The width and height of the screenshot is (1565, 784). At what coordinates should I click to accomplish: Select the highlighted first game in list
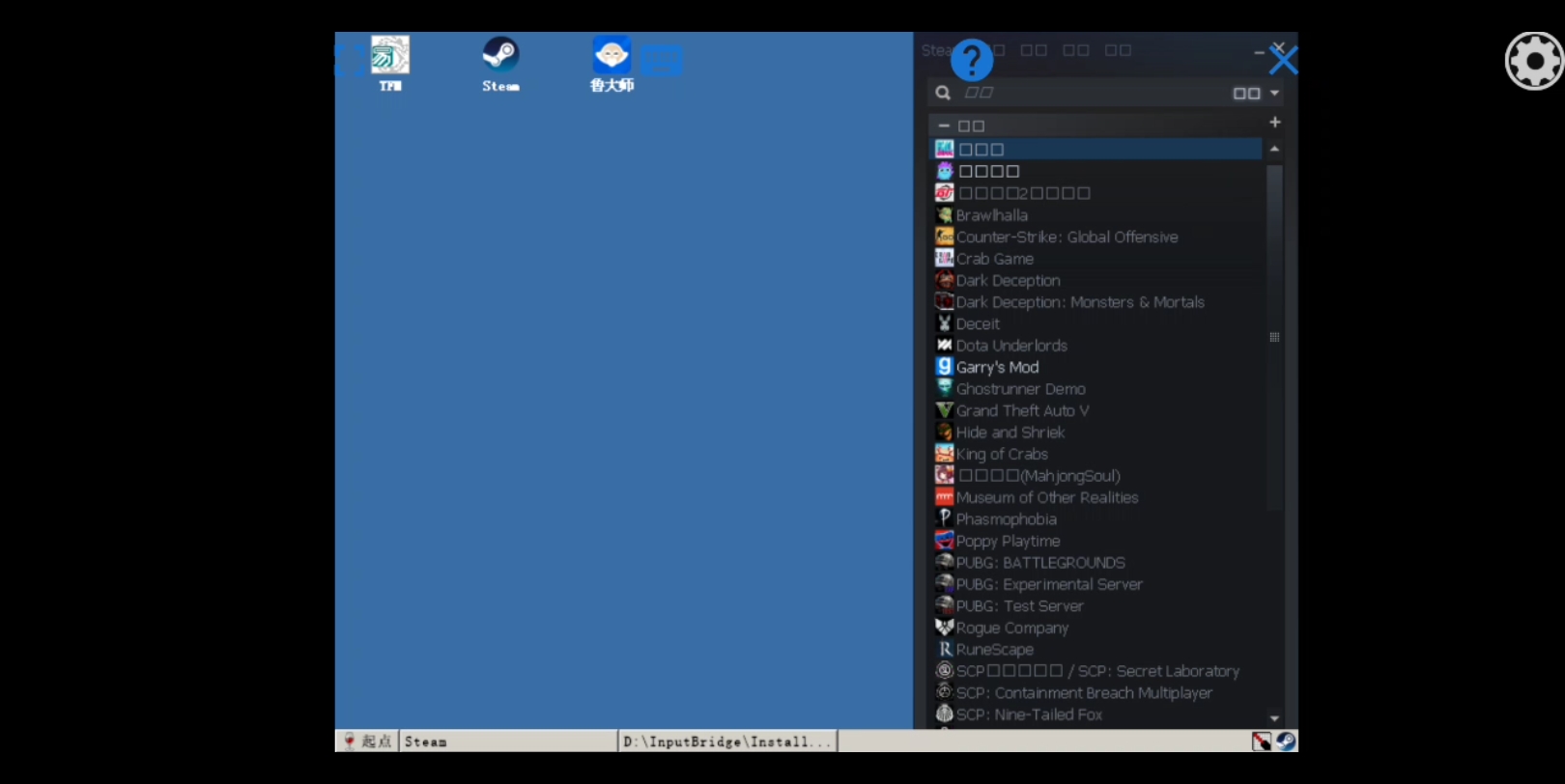pyautogui.click(x=1095, y=149)
